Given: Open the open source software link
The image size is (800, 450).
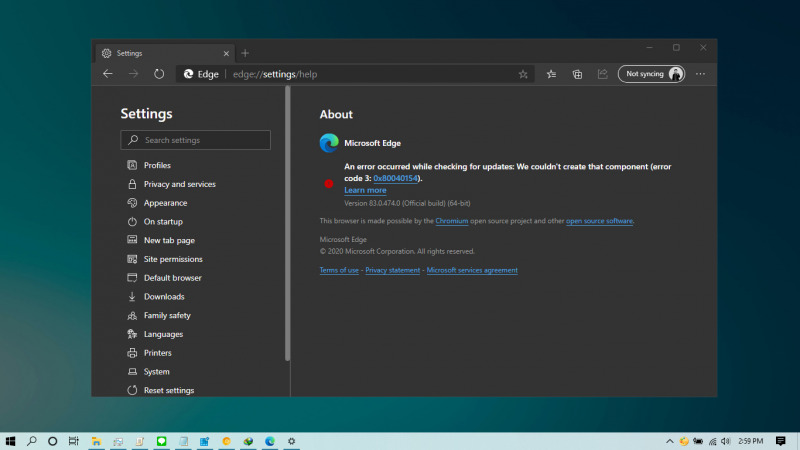Looking at the screenshot, I should [x=599, y=221].
